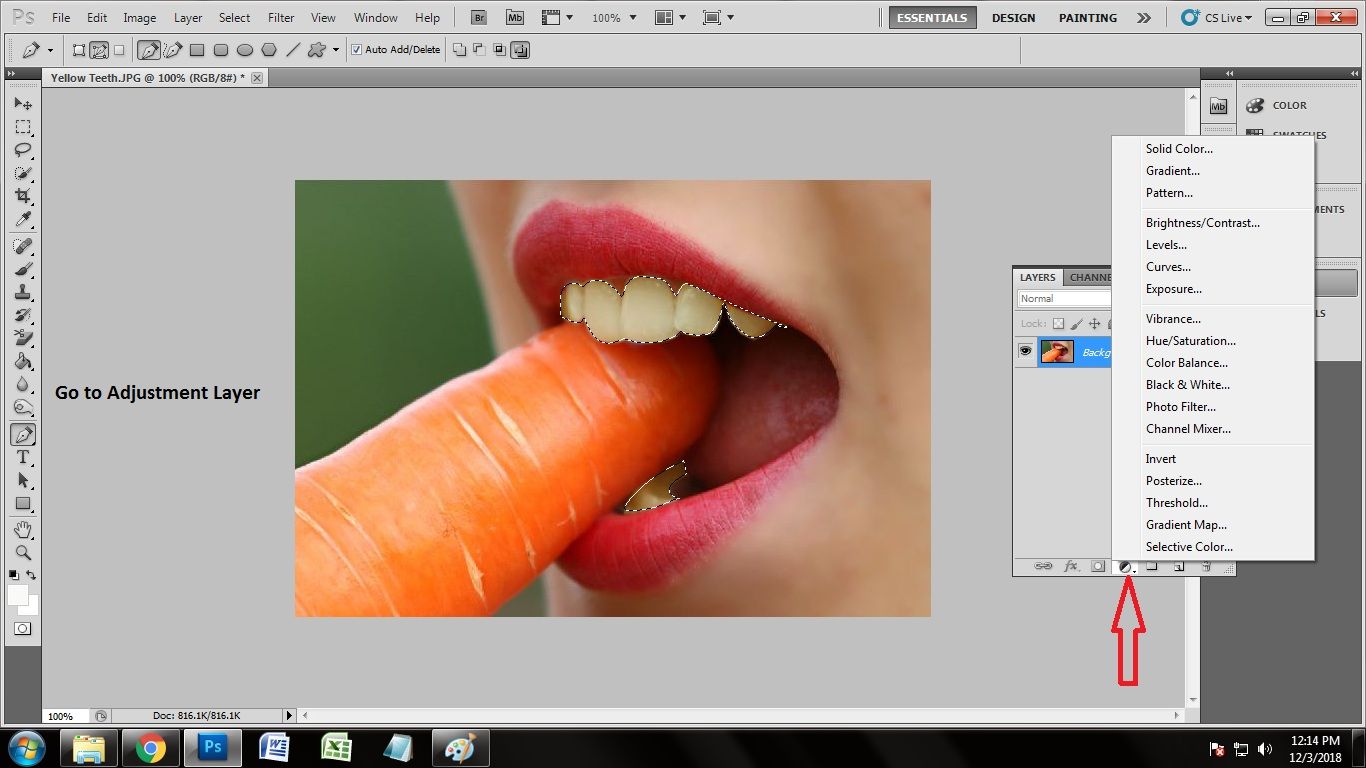Choose Selective Color... from adjustment list
The width and height of the screenshot is (1366, 768).
pyautogui.click(x=1189, y=547)
